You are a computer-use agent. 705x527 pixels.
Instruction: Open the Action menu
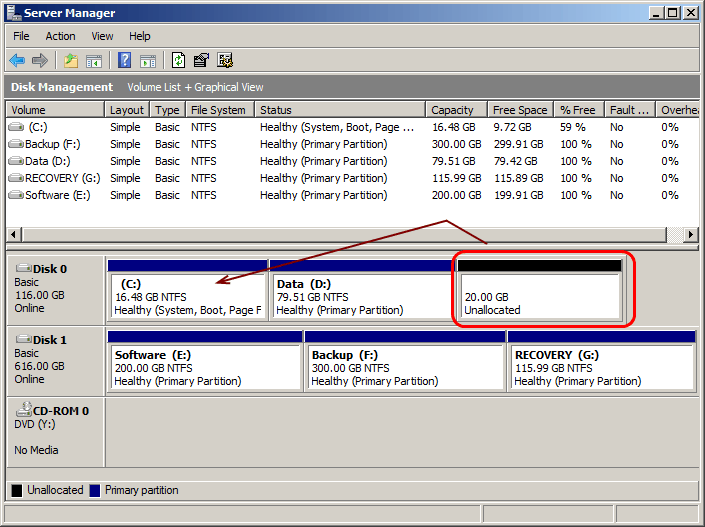pos(60,36)
